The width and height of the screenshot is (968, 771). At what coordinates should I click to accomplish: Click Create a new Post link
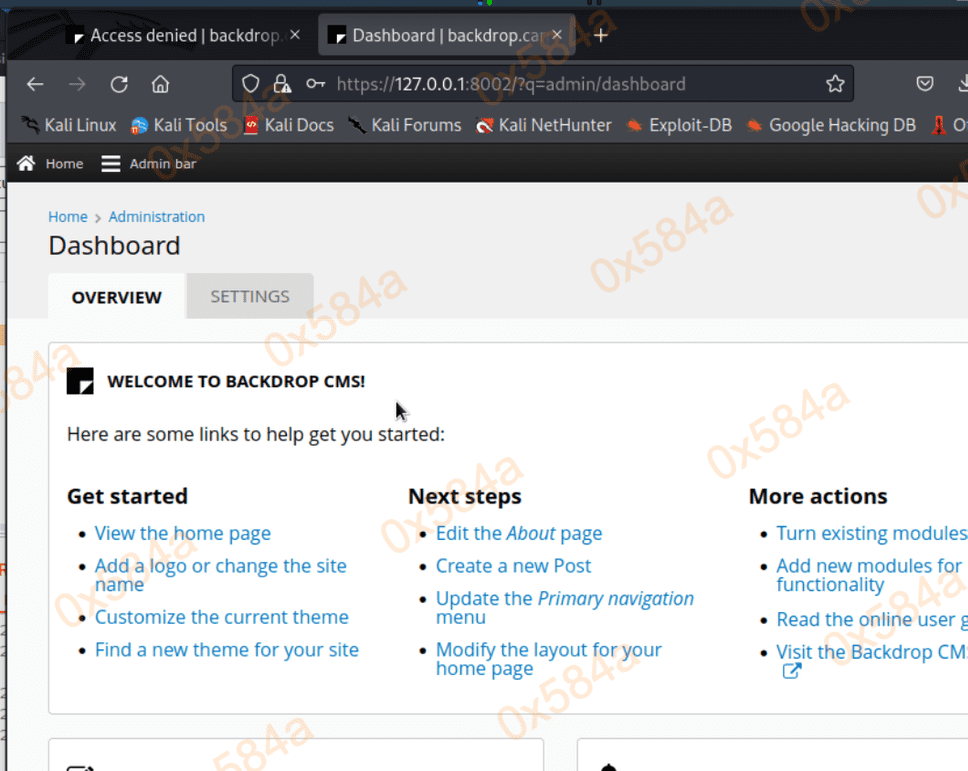click(x=513, y=565)
